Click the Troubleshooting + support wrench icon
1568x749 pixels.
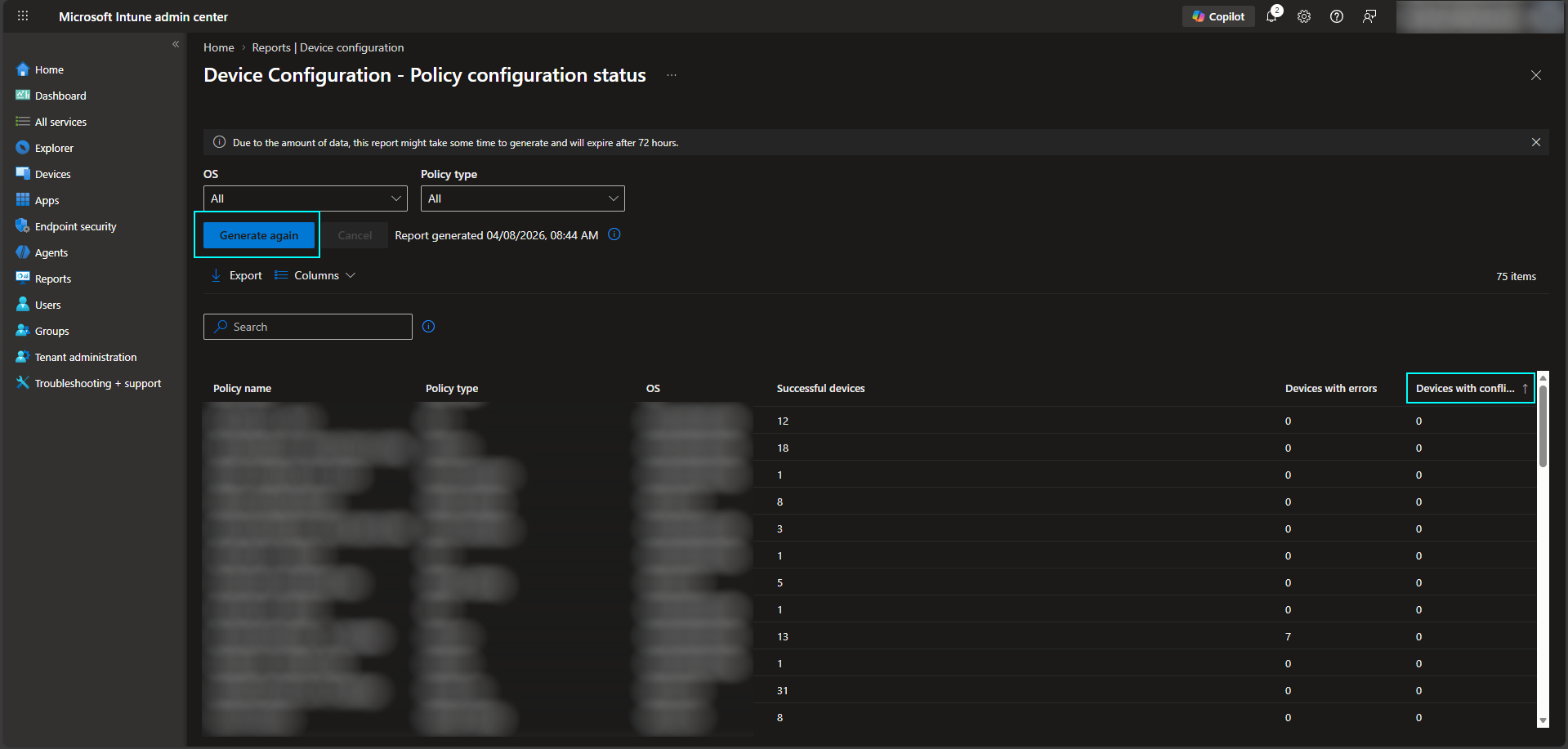(x=23, y=383)
